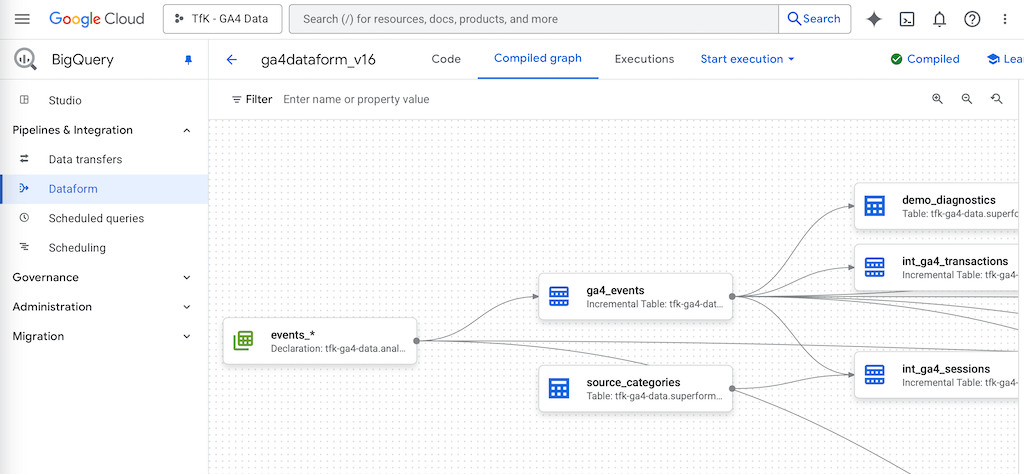
Task: Open the notifications bell
Action: 939,19
